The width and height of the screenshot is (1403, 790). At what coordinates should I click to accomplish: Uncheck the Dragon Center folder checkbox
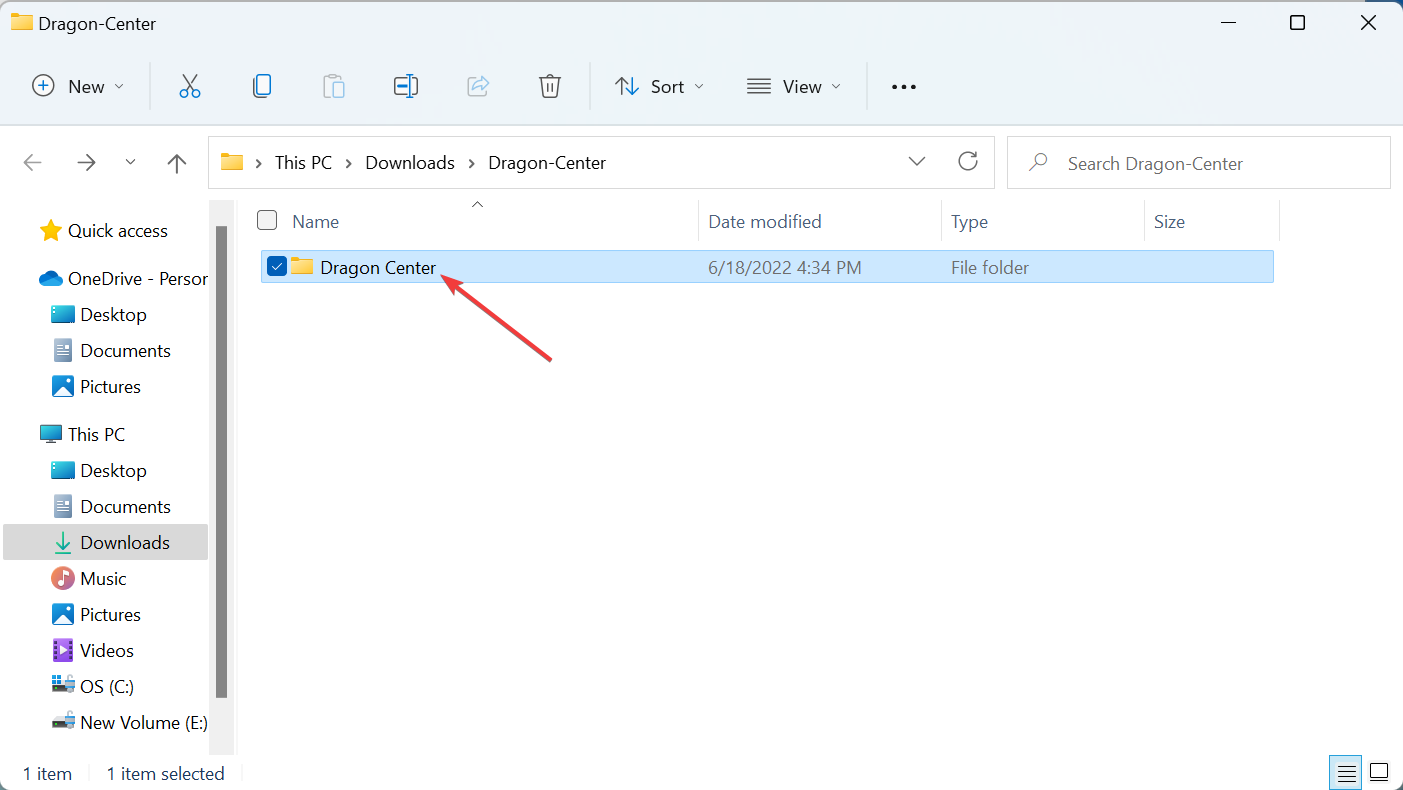(277, 266)
